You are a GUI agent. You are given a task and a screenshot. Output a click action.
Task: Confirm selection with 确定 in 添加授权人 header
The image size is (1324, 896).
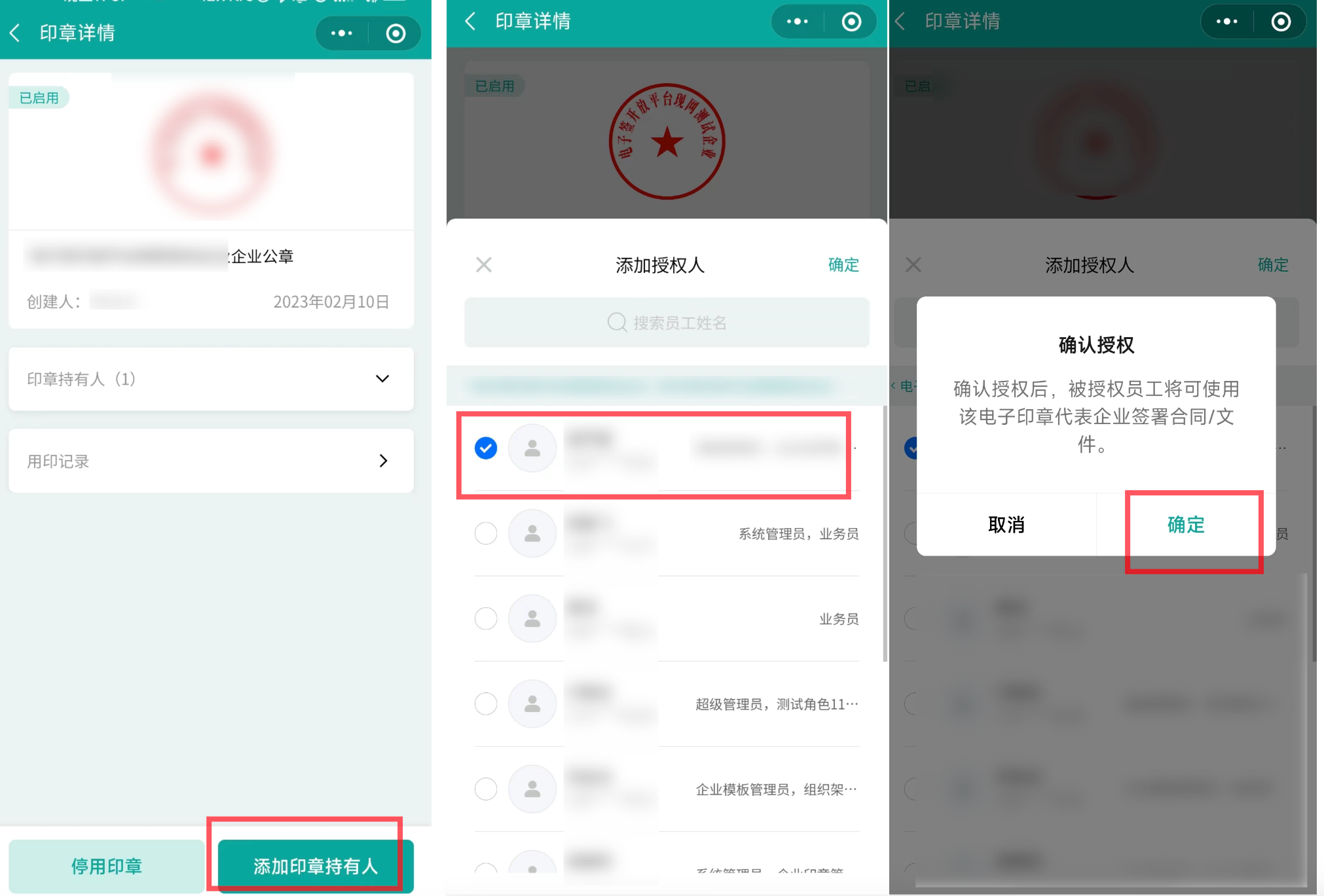pos(843,265)
